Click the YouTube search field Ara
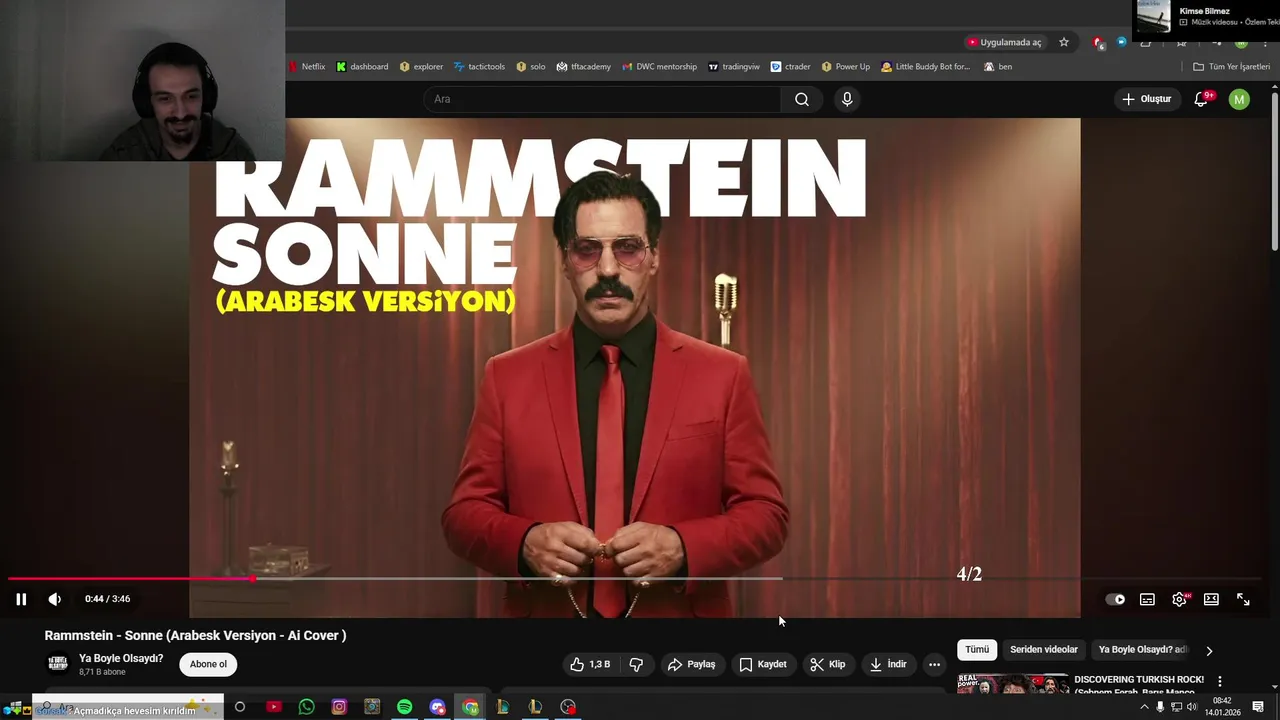Image resolution: width=1280 pixels, height=720 pixels. point(603,99)
